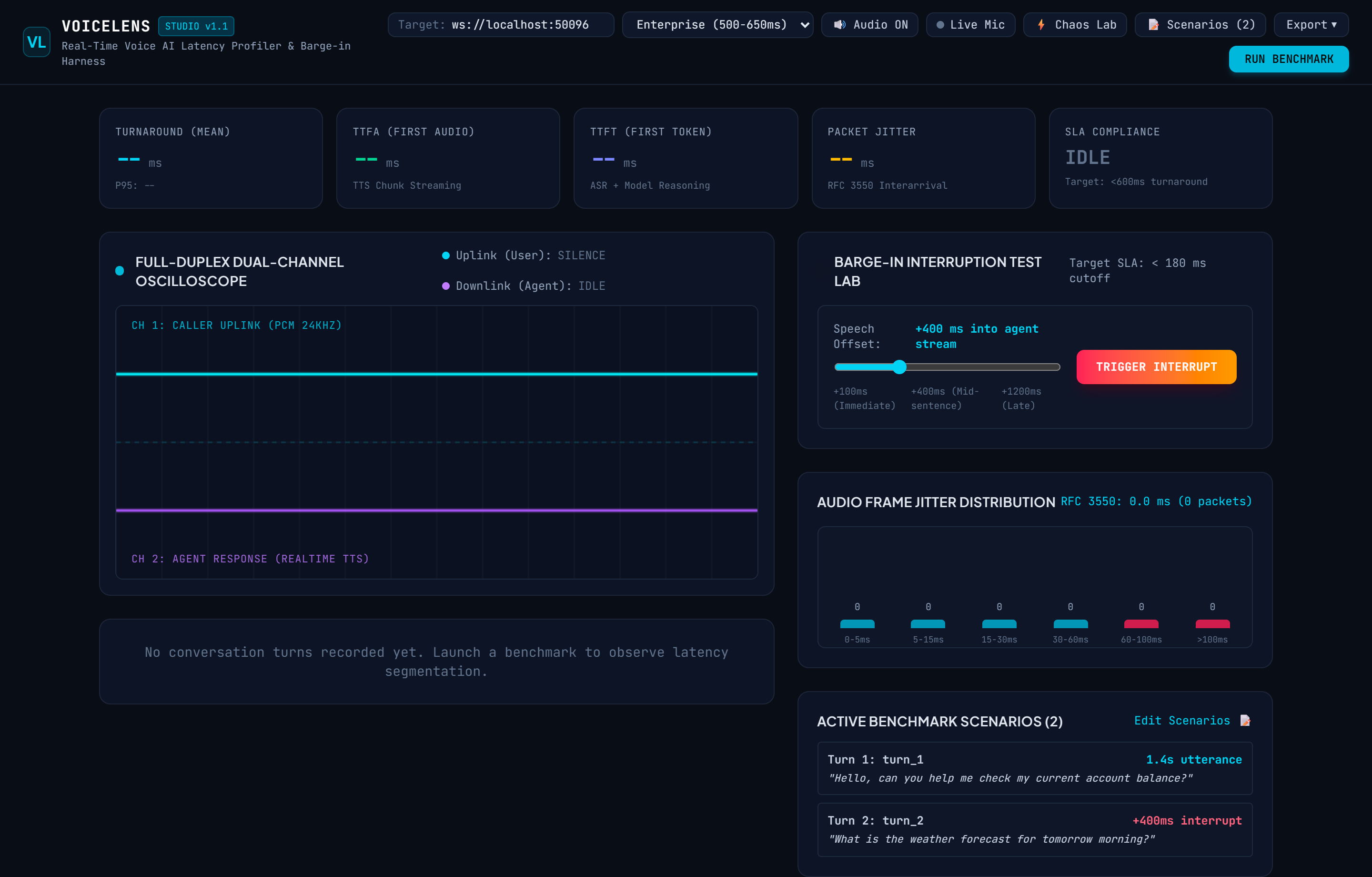Click the 0-5ms jitter histogram bar

coord(857,624)
